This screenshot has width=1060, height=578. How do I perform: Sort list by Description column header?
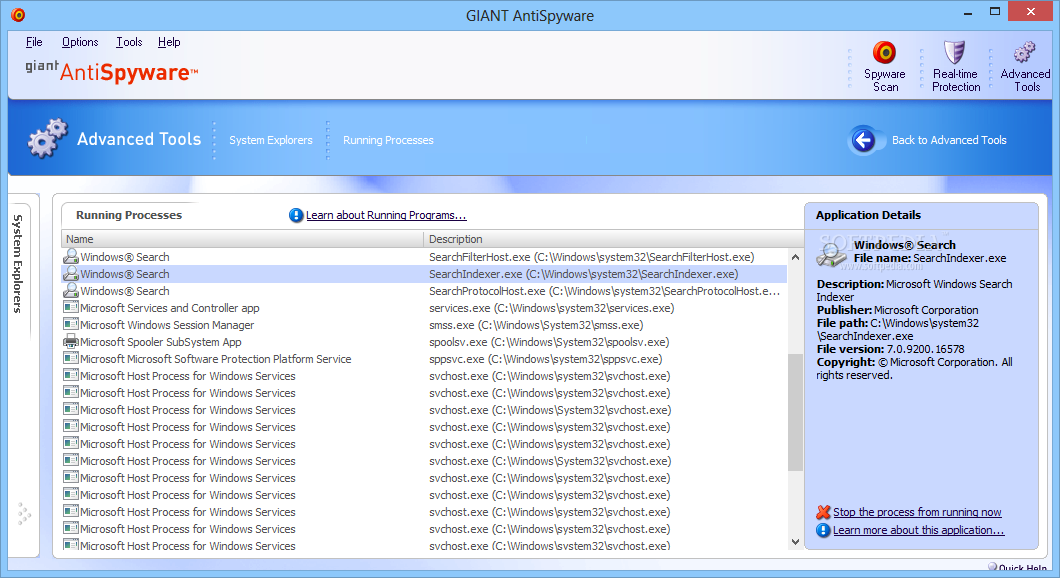click(x=610, y=239)
